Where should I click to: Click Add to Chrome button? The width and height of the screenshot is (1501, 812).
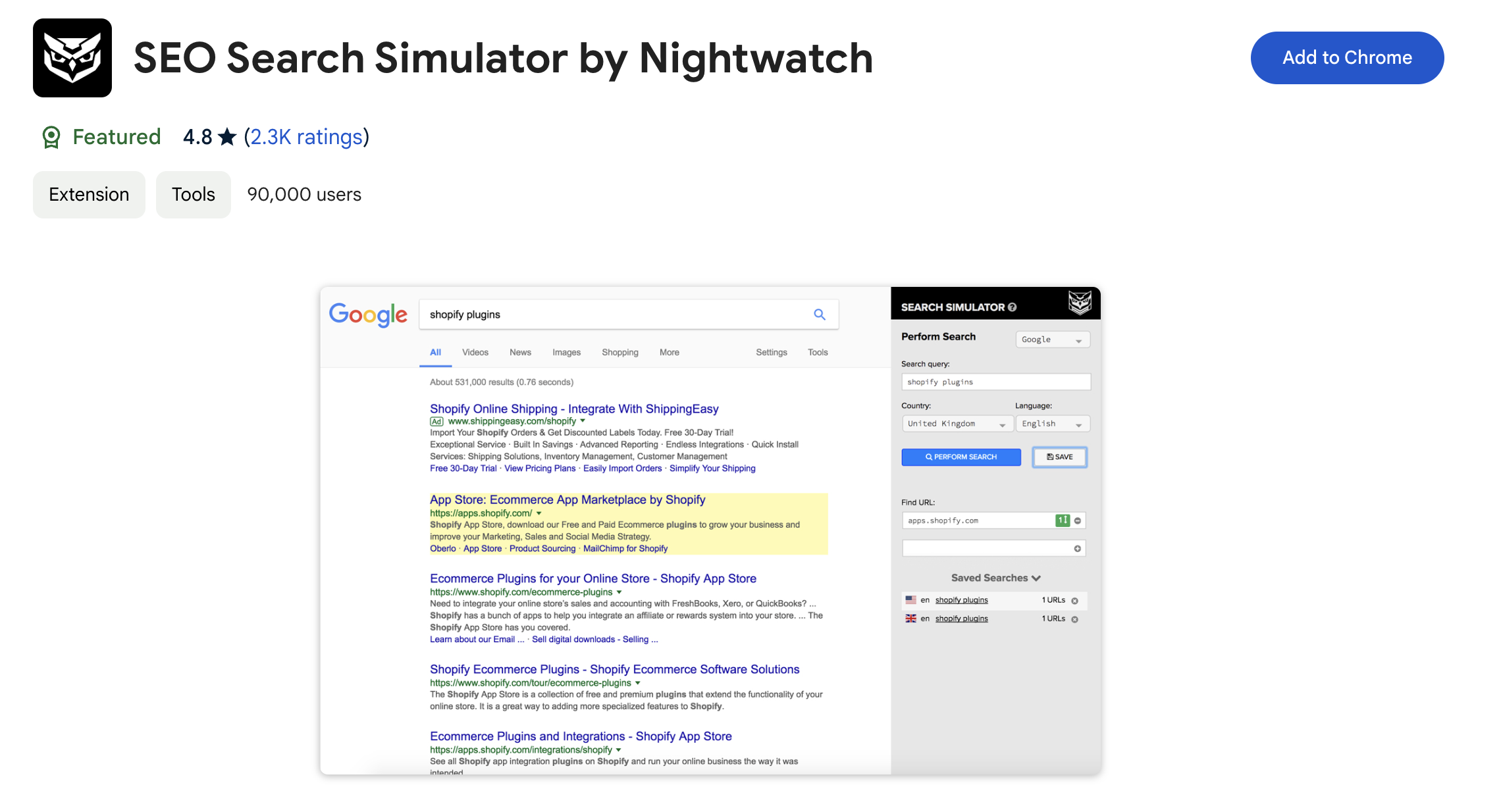coord(1347,58)
